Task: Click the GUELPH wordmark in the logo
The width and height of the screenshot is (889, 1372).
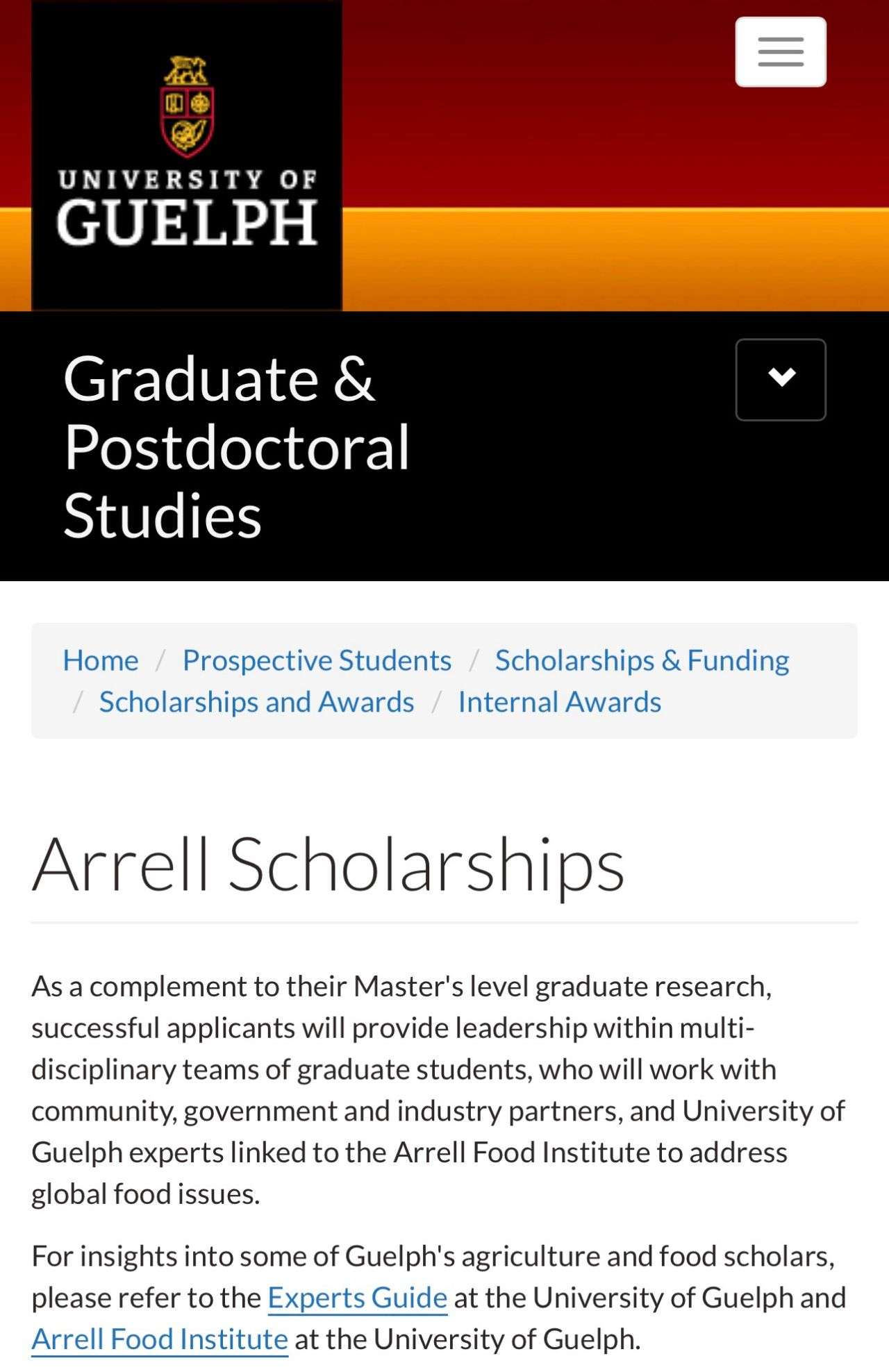Action: tap(187, 223)
